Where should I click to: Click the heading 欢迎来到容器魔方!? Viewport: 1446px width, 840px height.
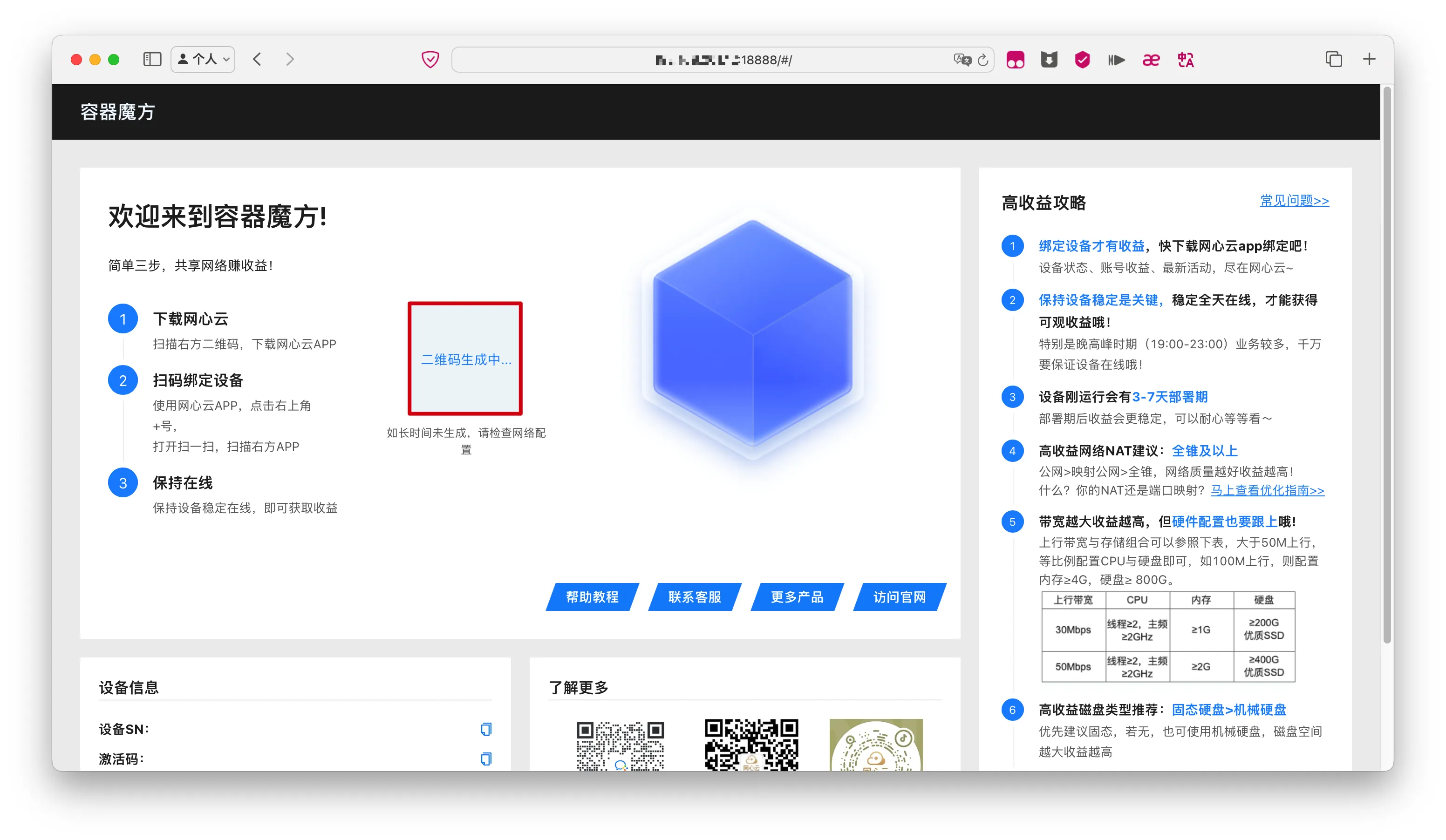click(218, 217)
